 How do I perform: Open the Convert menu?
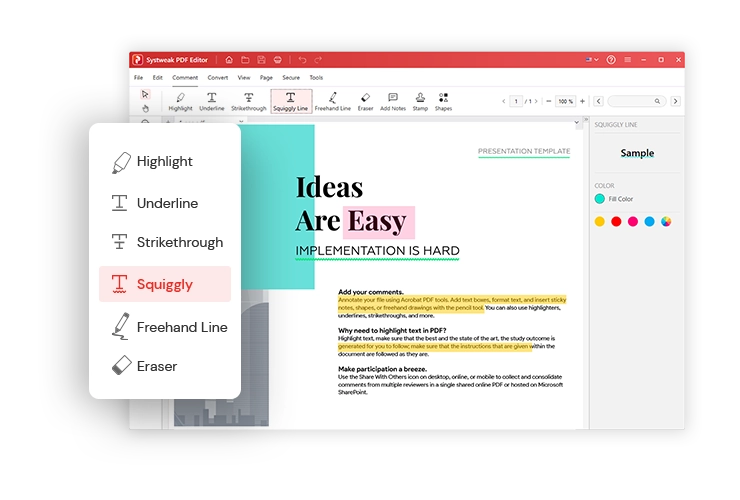[x=218, y=77]
